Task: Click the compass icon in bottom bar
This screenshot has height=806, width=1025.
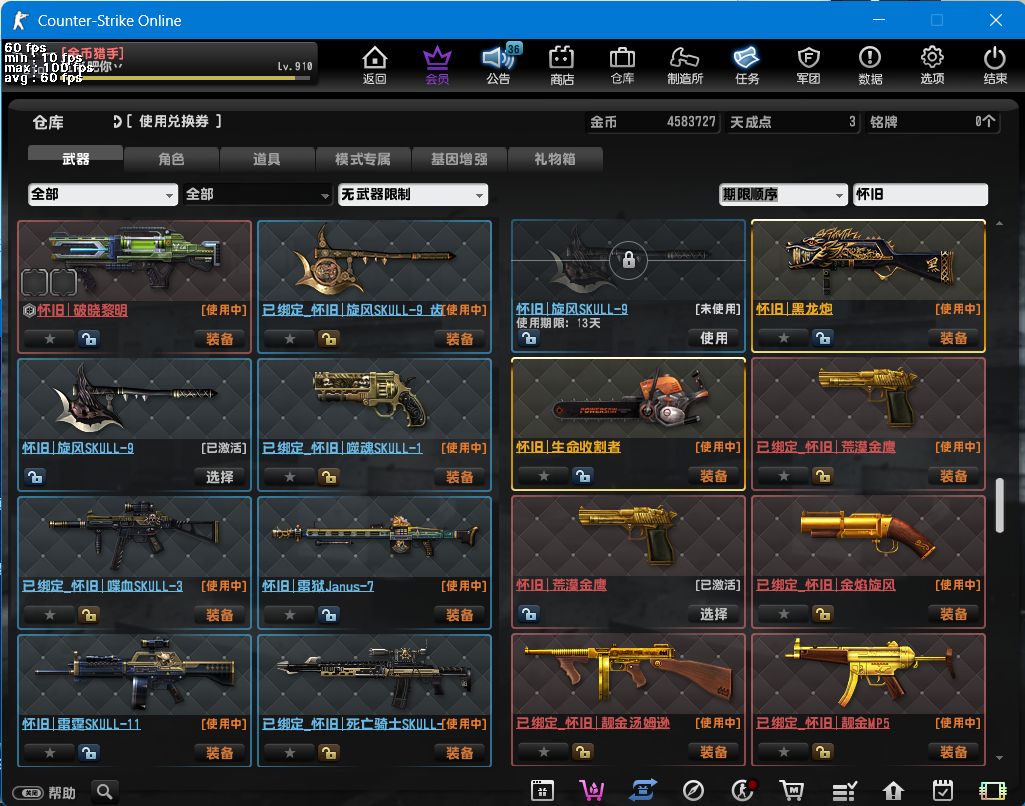Action: pos(693,791)
